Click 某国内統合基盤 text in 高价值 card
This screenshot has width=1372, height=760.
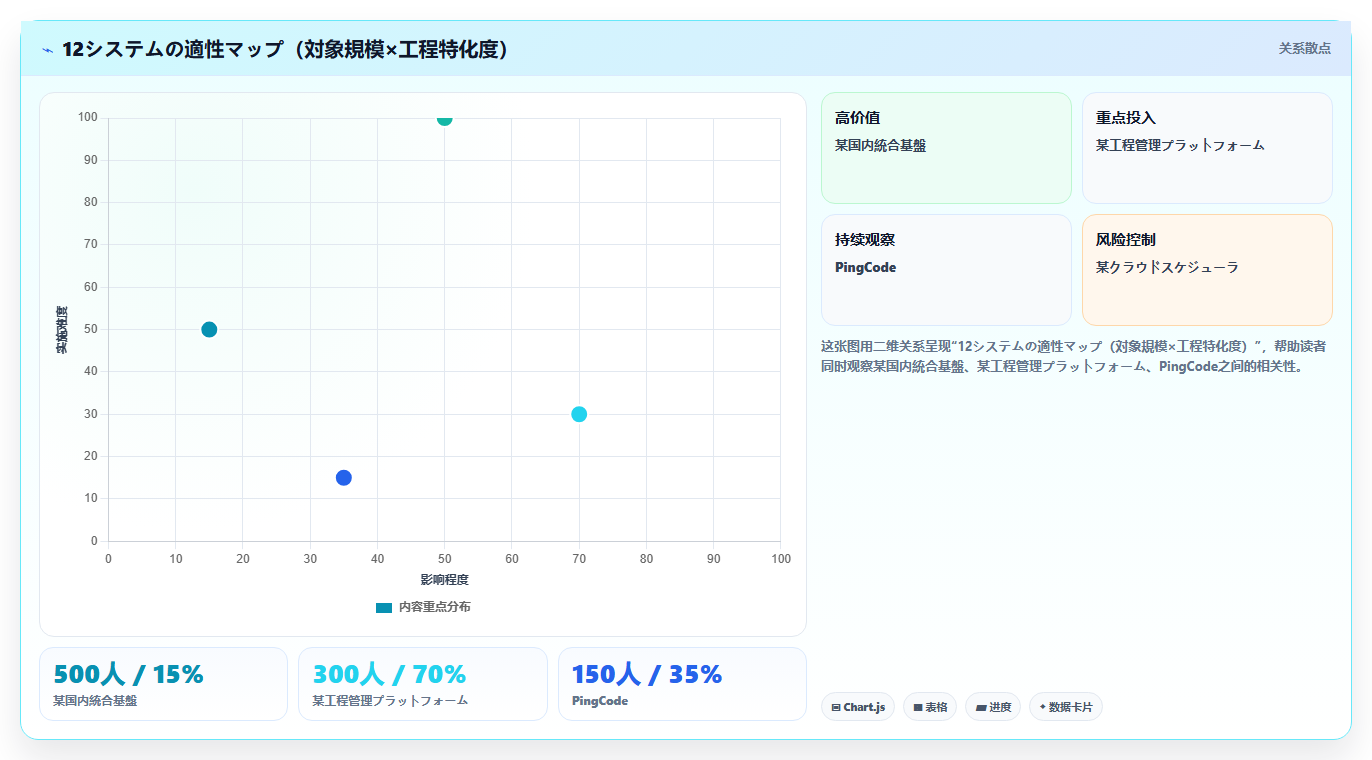pyautogui.click(x=880, y=145)
